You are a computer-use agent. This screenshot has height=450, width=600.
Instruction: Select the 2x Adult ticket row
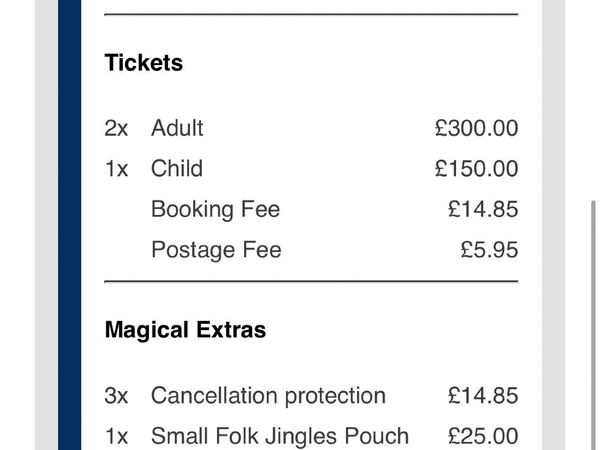pyautogui.click(x=311, y=128)
